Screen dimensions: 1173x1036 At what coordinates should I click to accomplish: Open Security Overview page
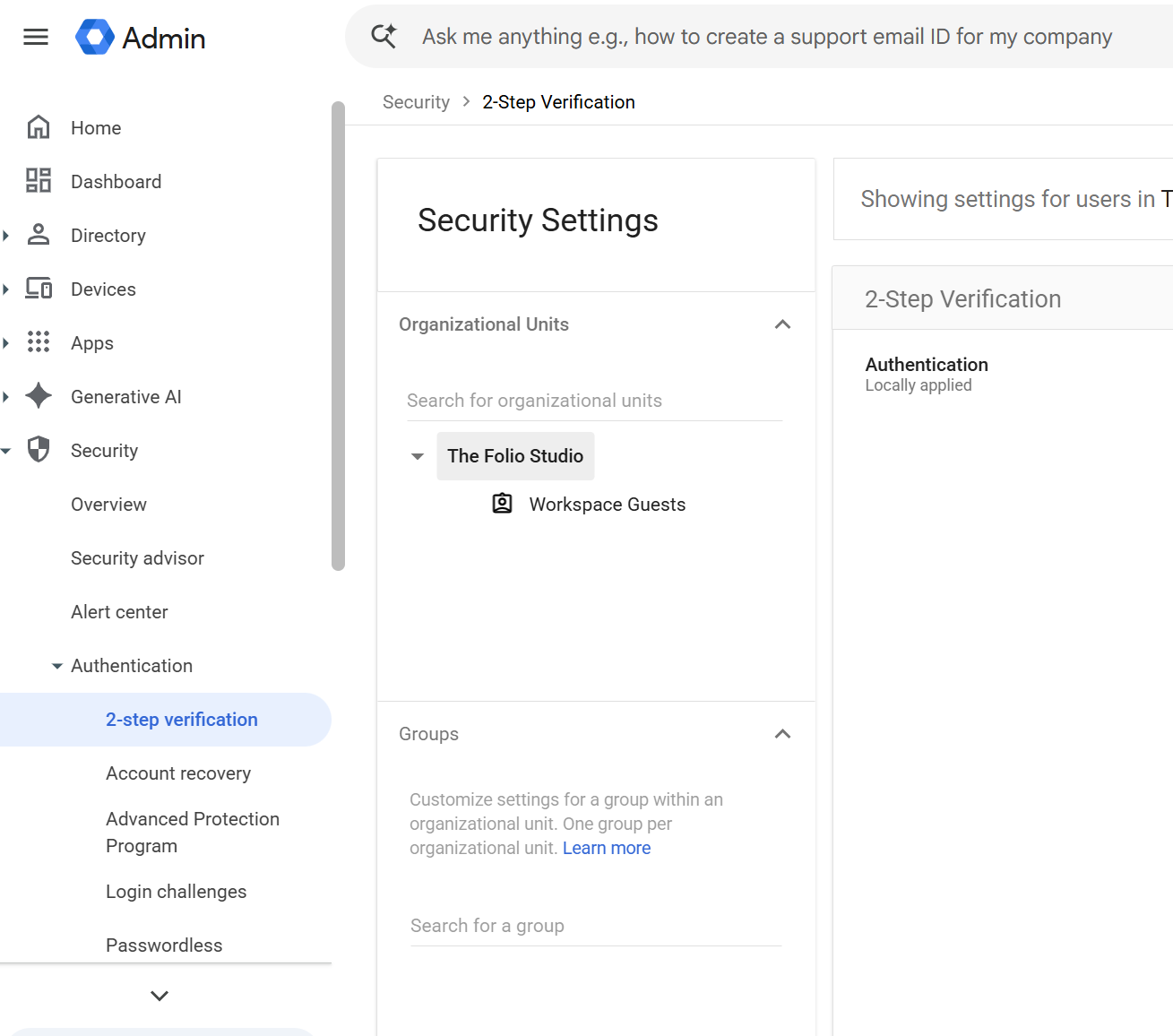click(x=108, y=505)
